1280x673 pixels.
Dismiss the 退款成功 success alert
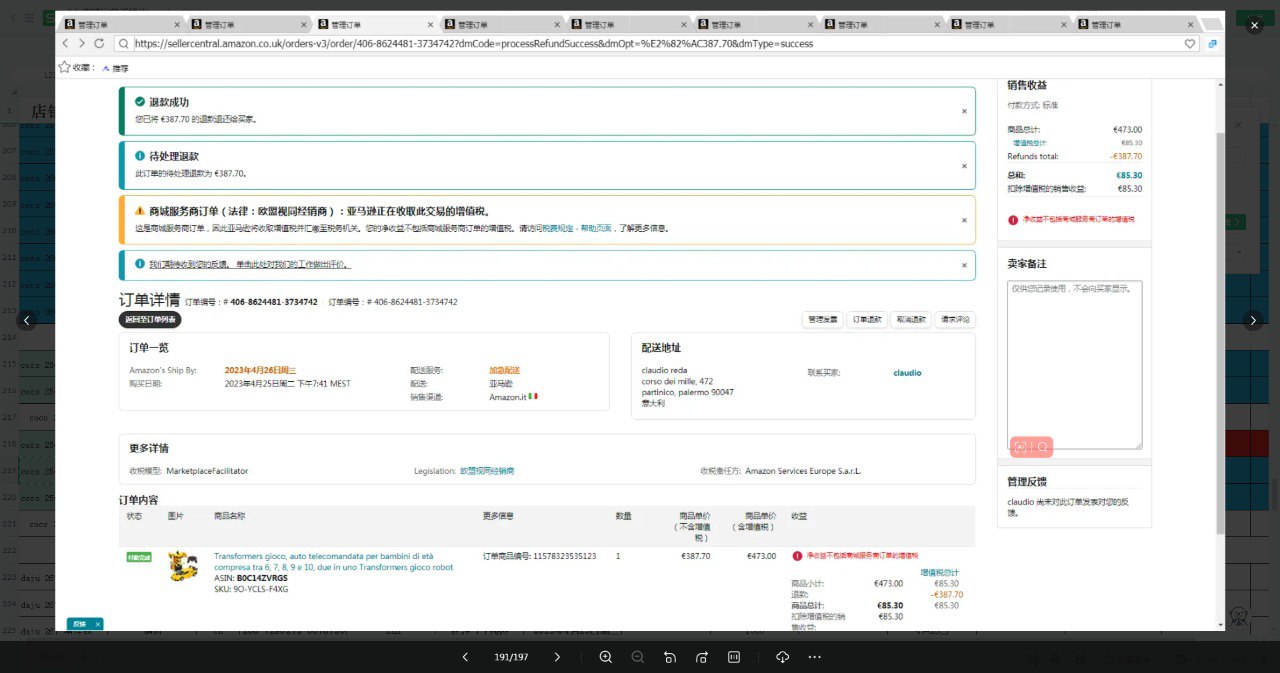tap(964, 111)
